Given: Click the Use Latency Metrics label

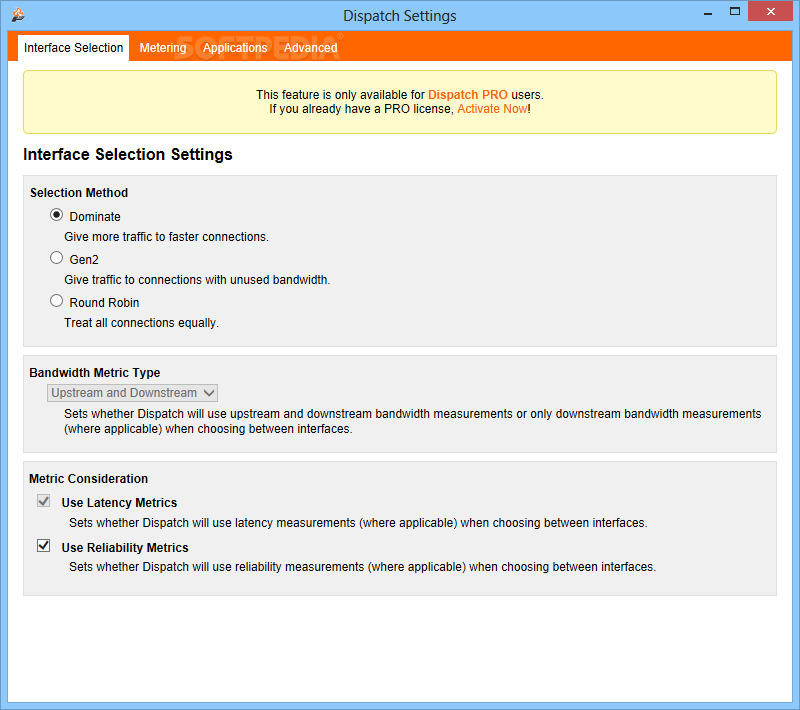Looking at the screenshot, I should point(119,503).
